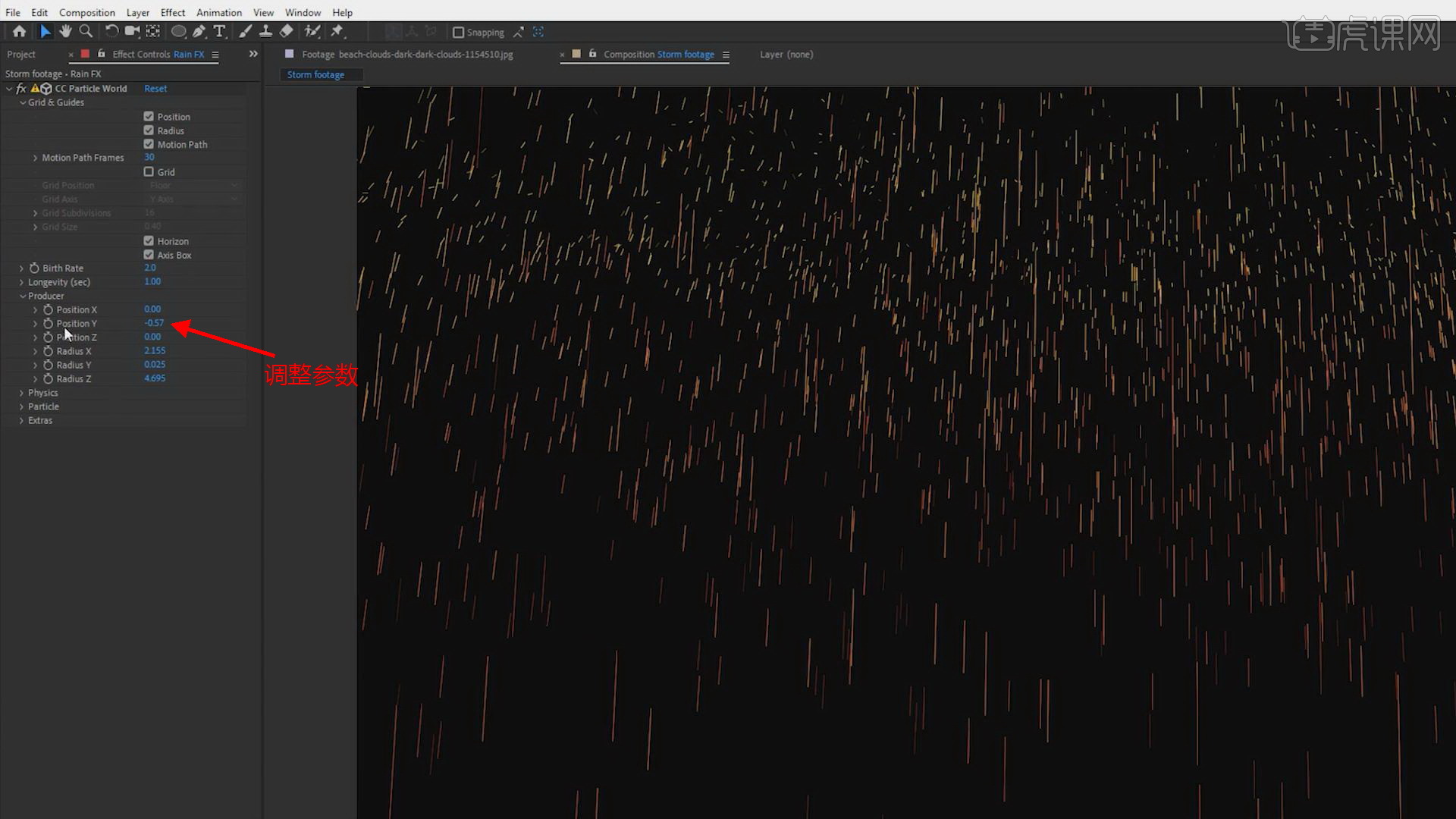Viewport: 1456px width, 819px height.
Task: Expand the Particle group
Action: pyautogui.click(x=21, y=407)
